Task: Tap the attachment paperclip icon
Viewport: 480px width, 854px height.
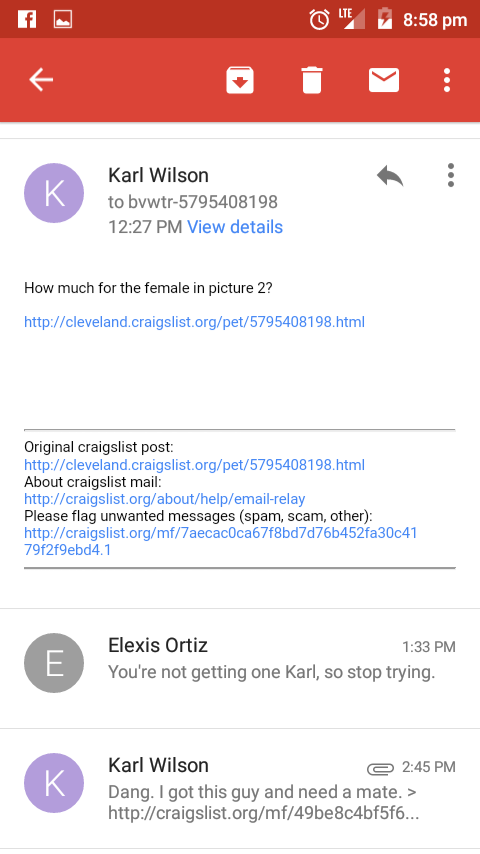Action: pos(380,768)
